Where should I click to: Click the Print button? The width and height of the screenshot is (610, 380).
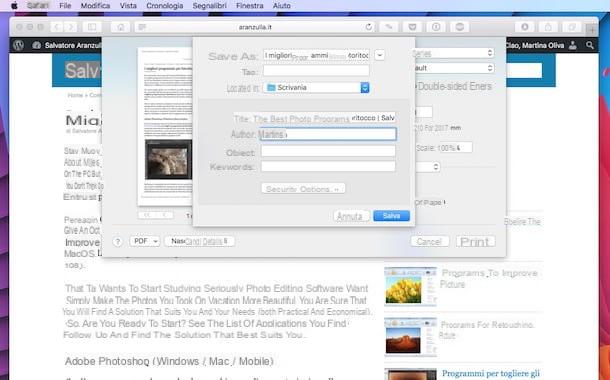point(475,242)
